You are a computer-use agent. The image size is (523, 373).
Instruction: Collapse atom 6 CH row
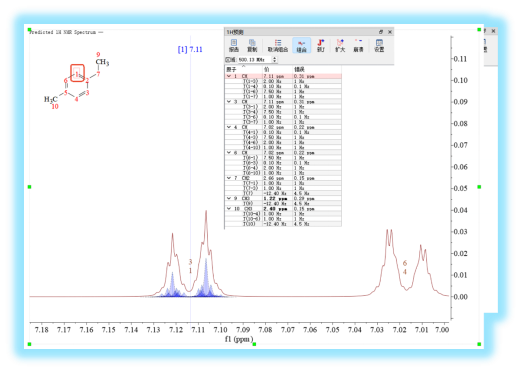[229, 152]
